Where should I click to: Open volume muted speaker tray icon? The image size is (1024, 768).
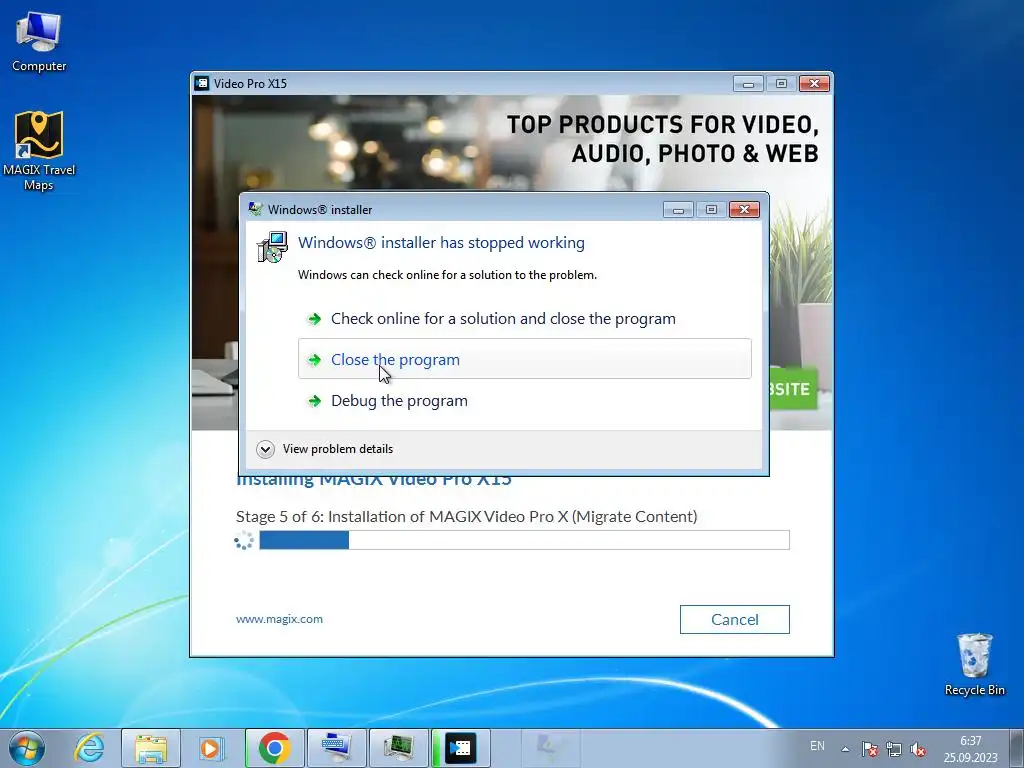point(918,749)
